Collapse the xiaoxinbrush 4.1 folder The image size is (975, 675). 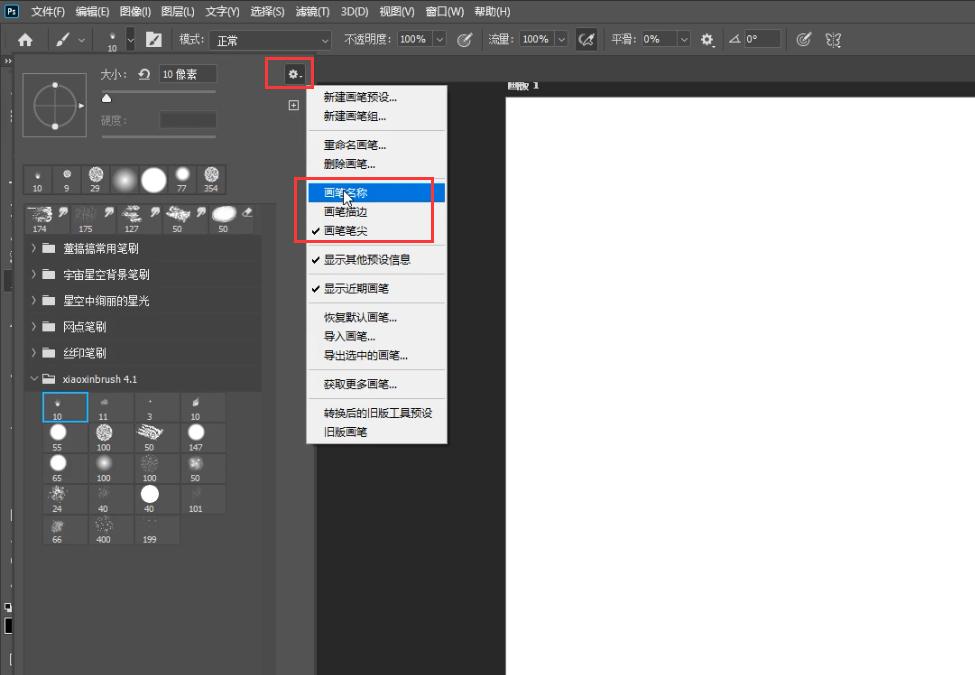[x=35, y=379]
